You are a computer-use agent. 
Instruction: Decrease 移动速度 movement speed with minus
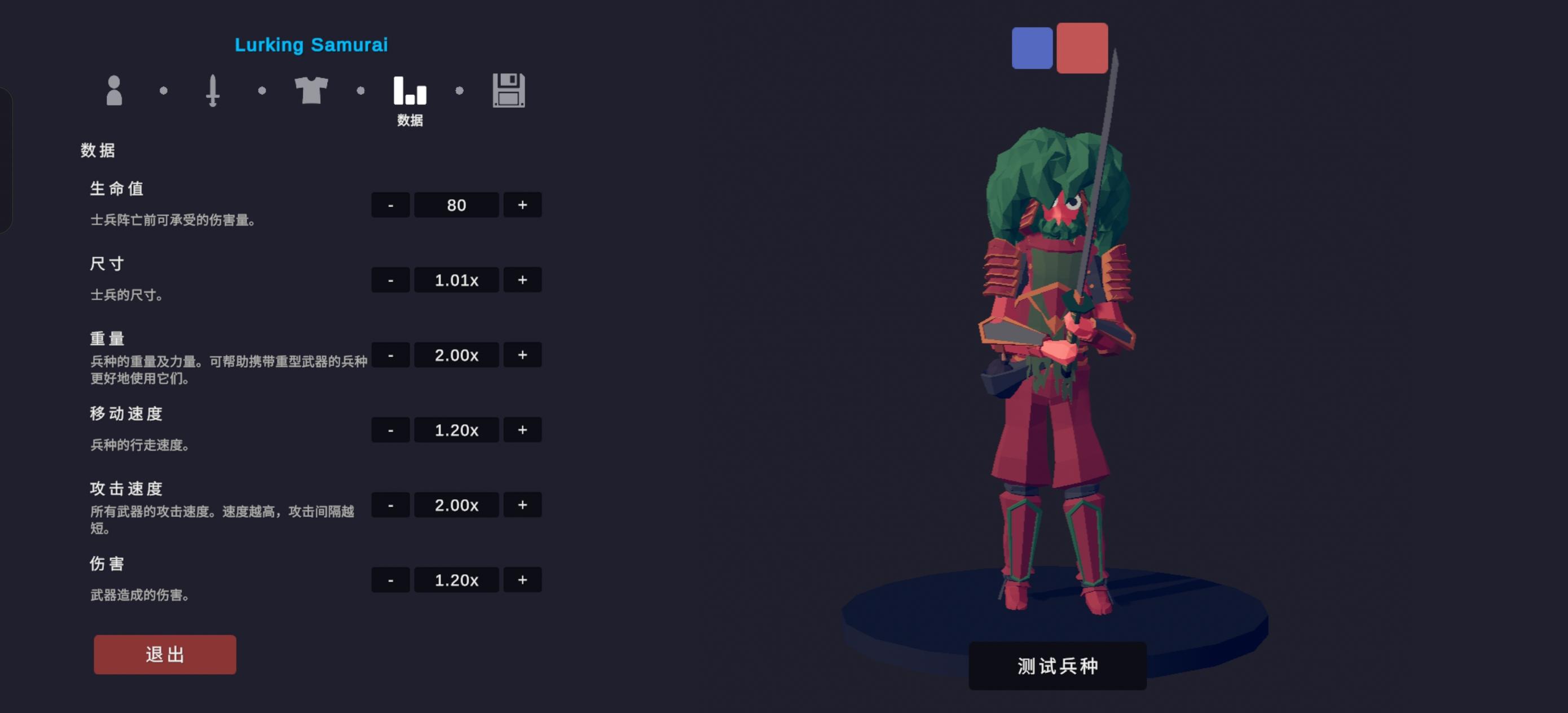coord(390,429)
